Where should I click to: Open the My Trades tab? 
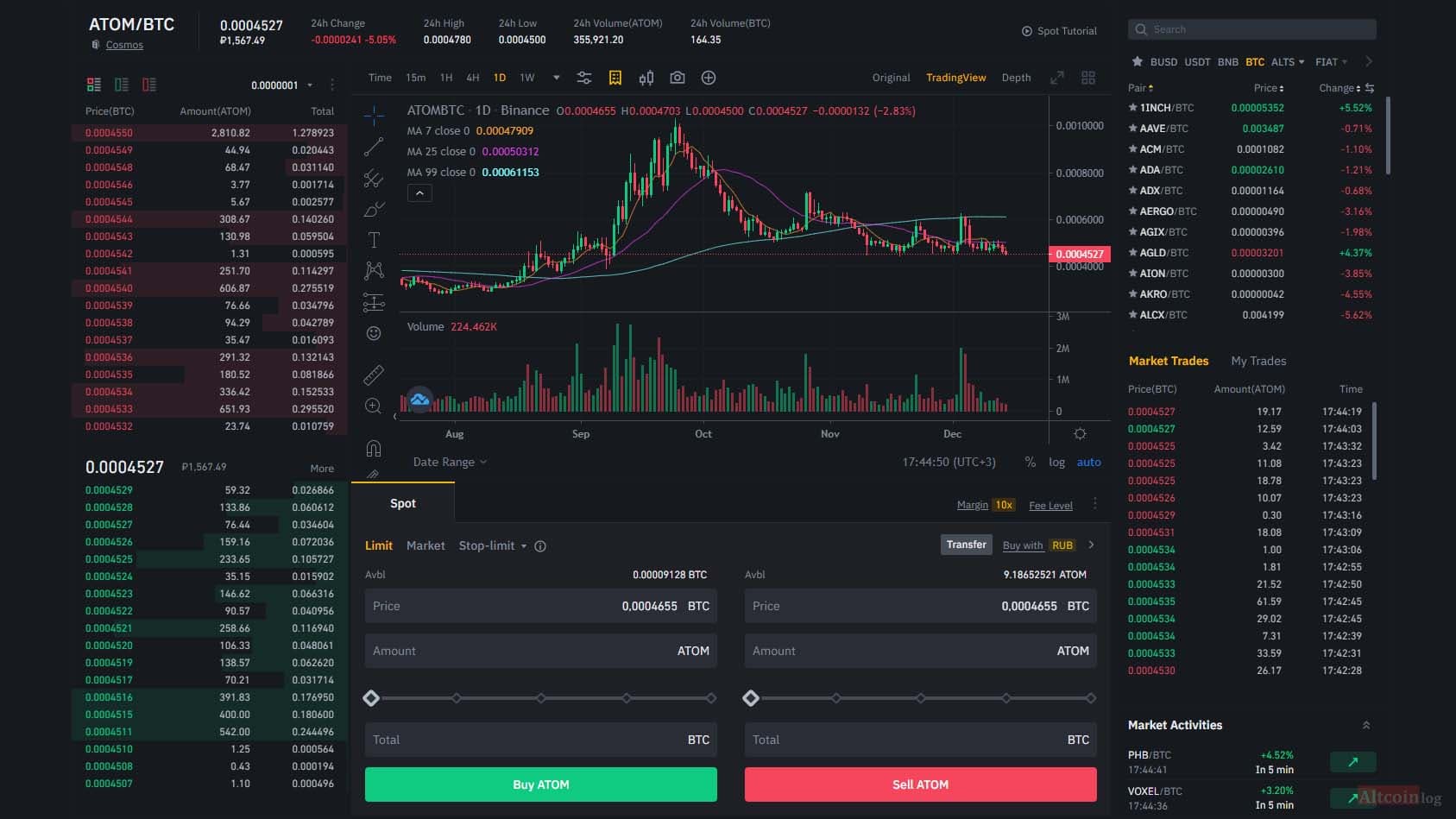pos(1258,362)
